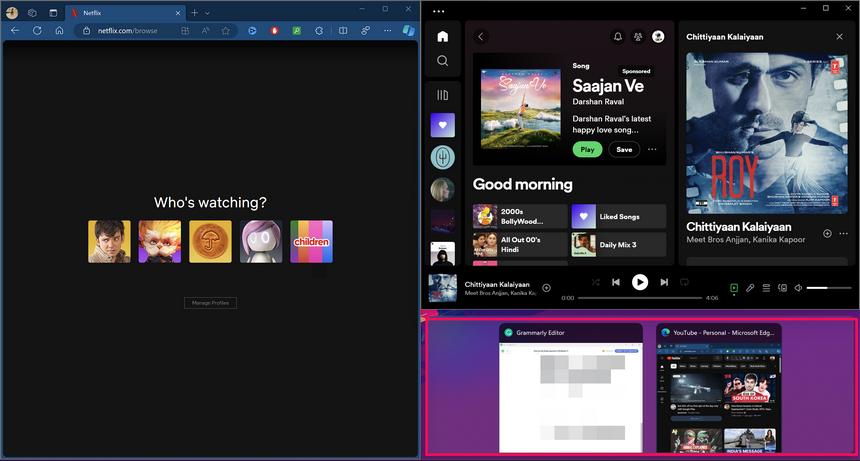This screenshot has width=860, height=461.
Task: Enable shuffle in Spotify player
Action: (x=596, y=283)
